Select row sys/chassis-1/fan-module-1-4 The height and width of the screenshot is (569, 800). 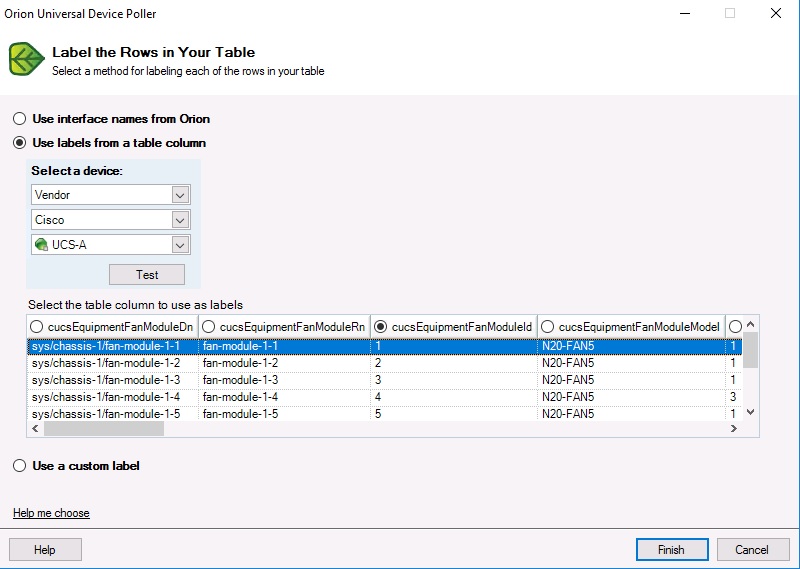[x=385, y=397]
